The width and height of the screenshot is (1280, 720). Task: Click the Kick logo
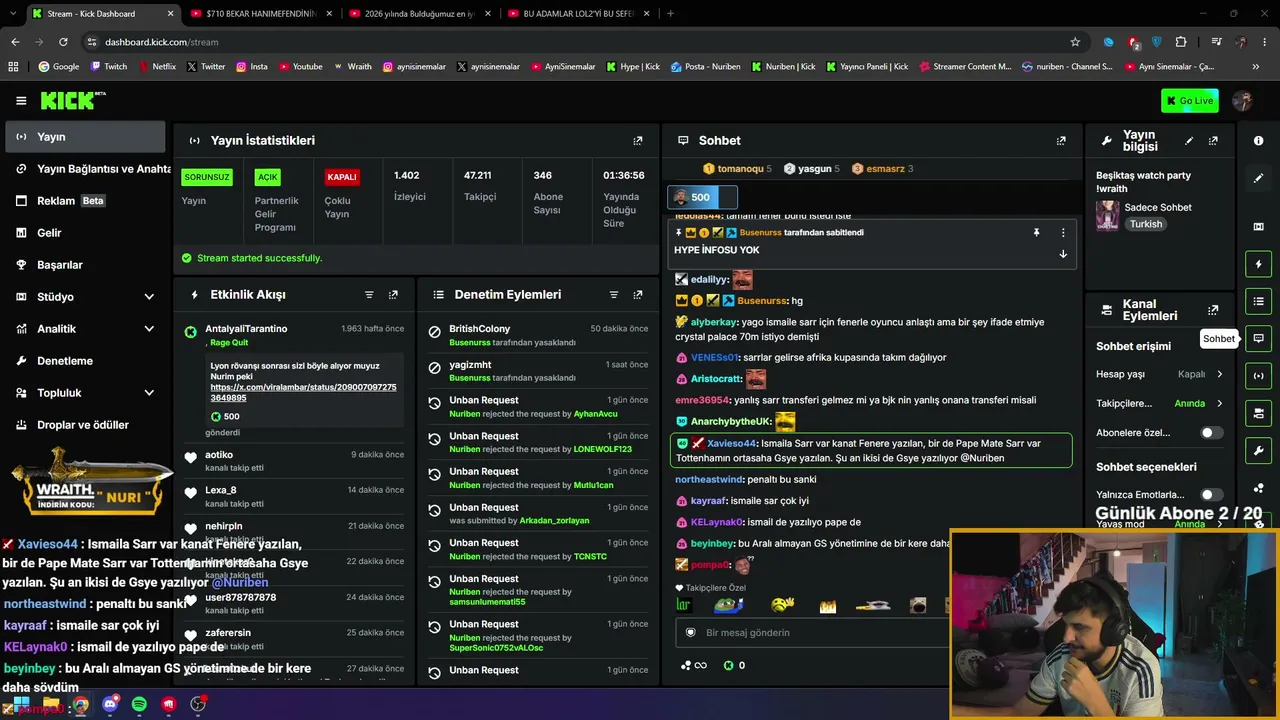(73, 100)
